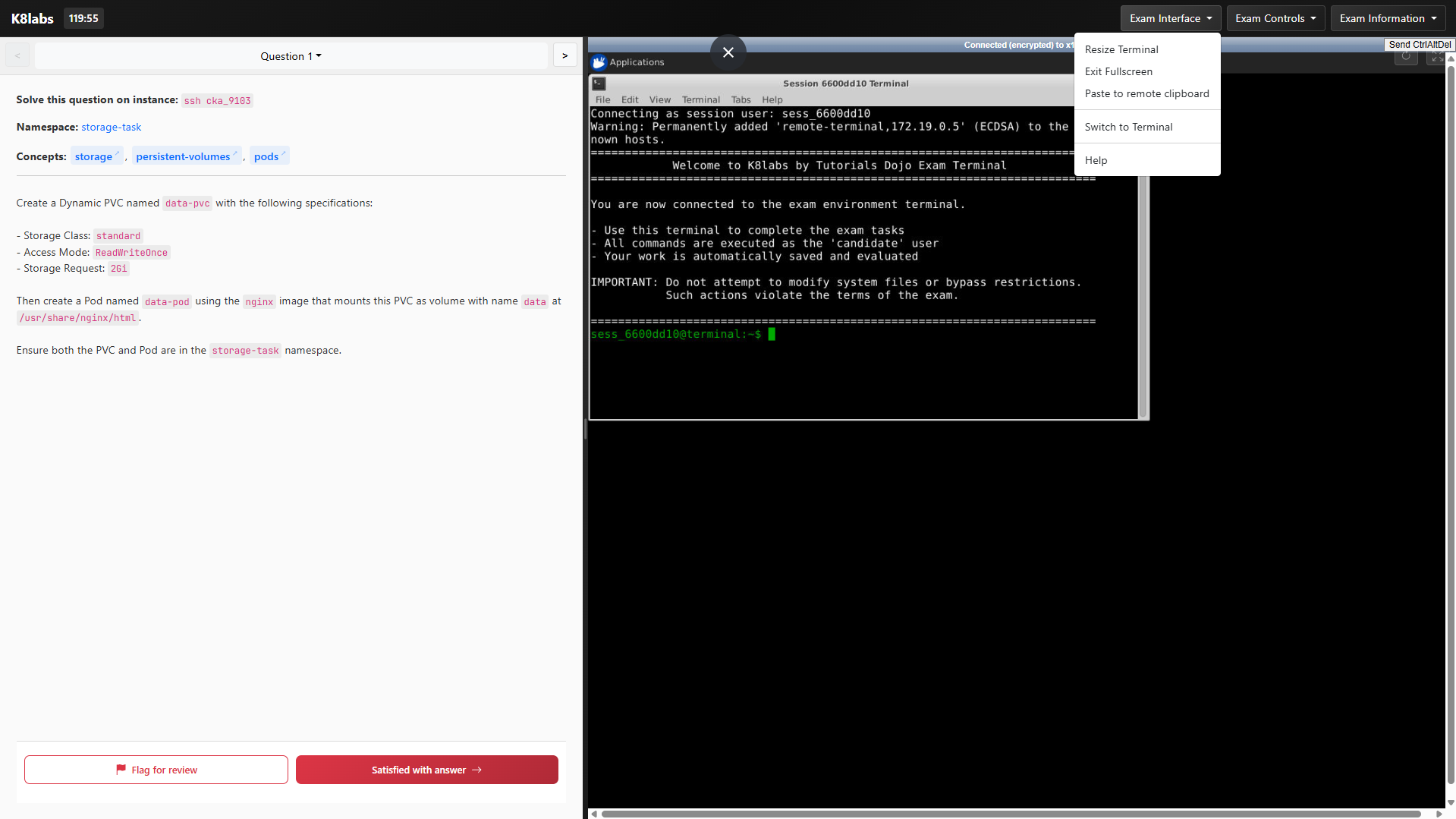The width and height of the screenshot is (1456, 819).
Task: Select Resize Terminal from the menu
Action: coord(1121,49)
